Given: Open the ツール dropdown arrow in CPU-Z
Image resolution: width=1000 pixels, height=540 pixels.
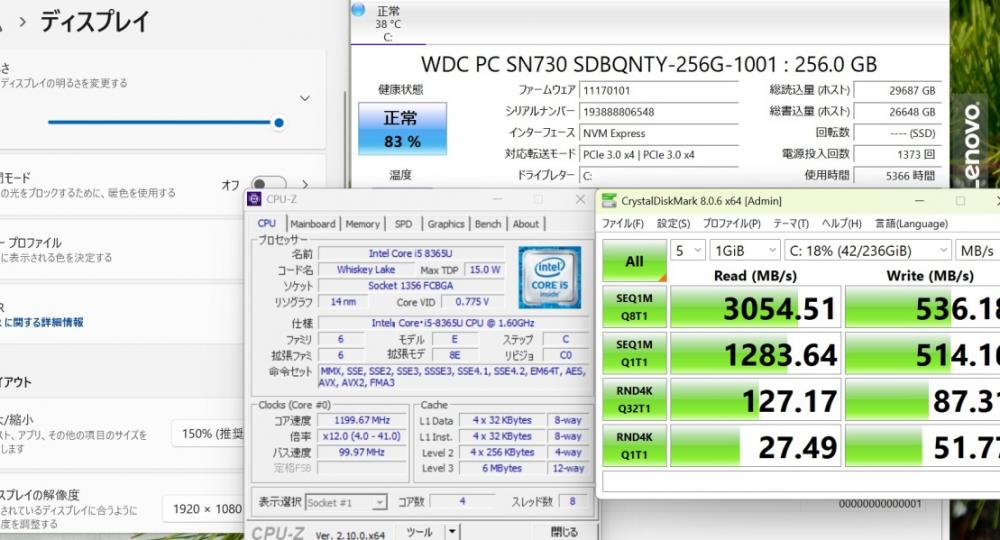Looking at the screenshot, I should [x=452, y=531].
